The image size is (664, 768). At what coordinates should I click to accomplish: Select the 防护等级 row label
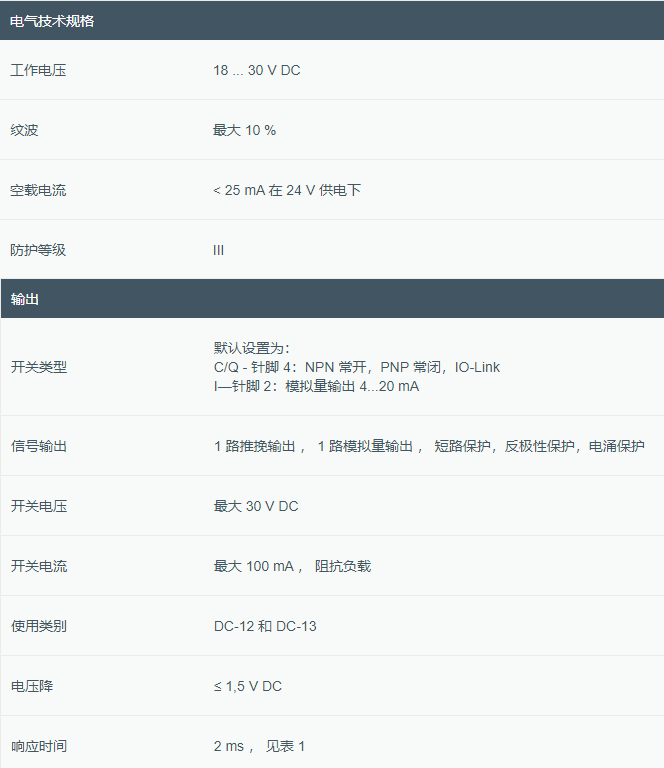tap(38, 250)
